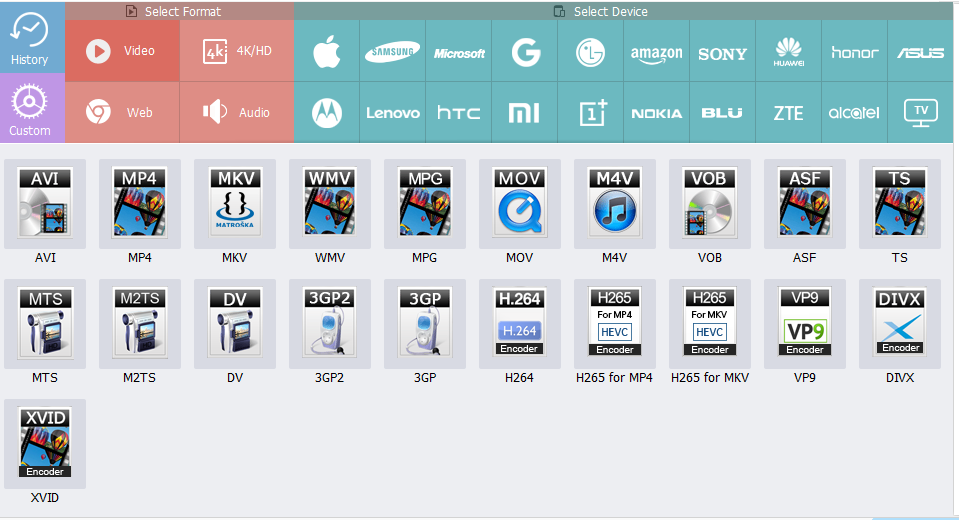The image size is (959, 520).
Task: Choose the XVID encoder format
Action: (45, 444)
